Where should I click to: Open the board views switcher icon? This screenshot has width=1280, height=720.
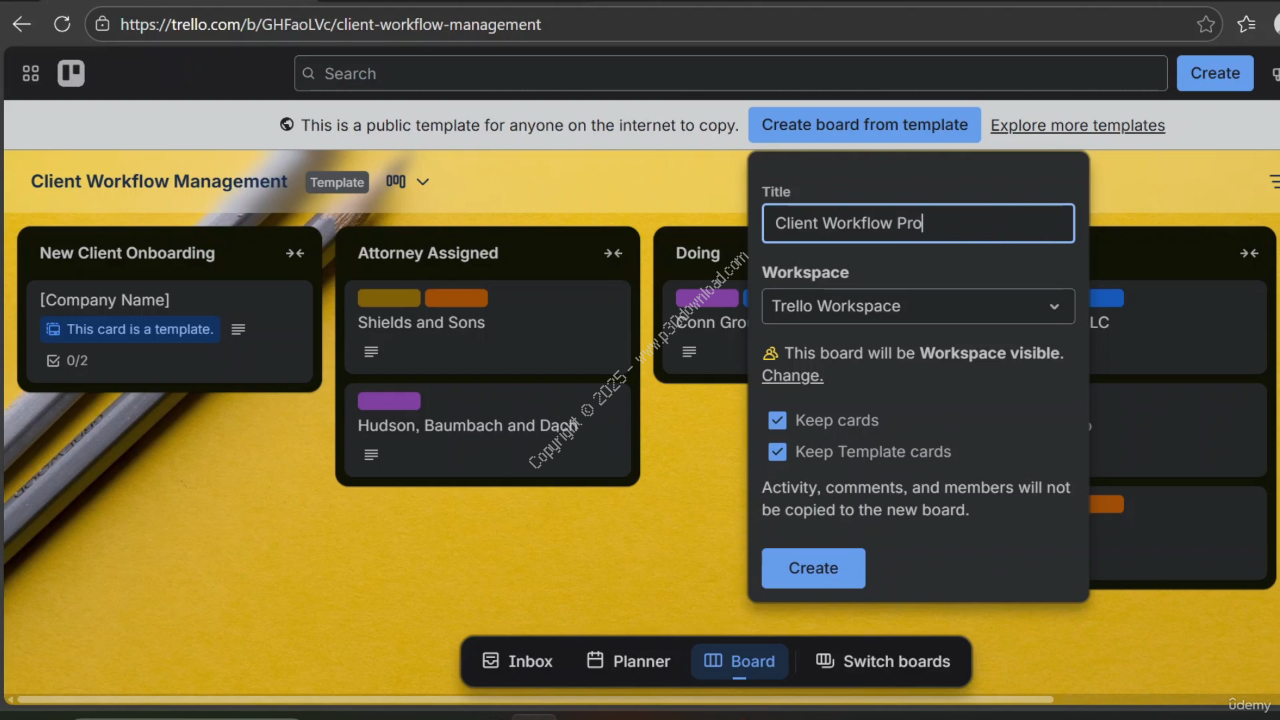click(396, 181)
